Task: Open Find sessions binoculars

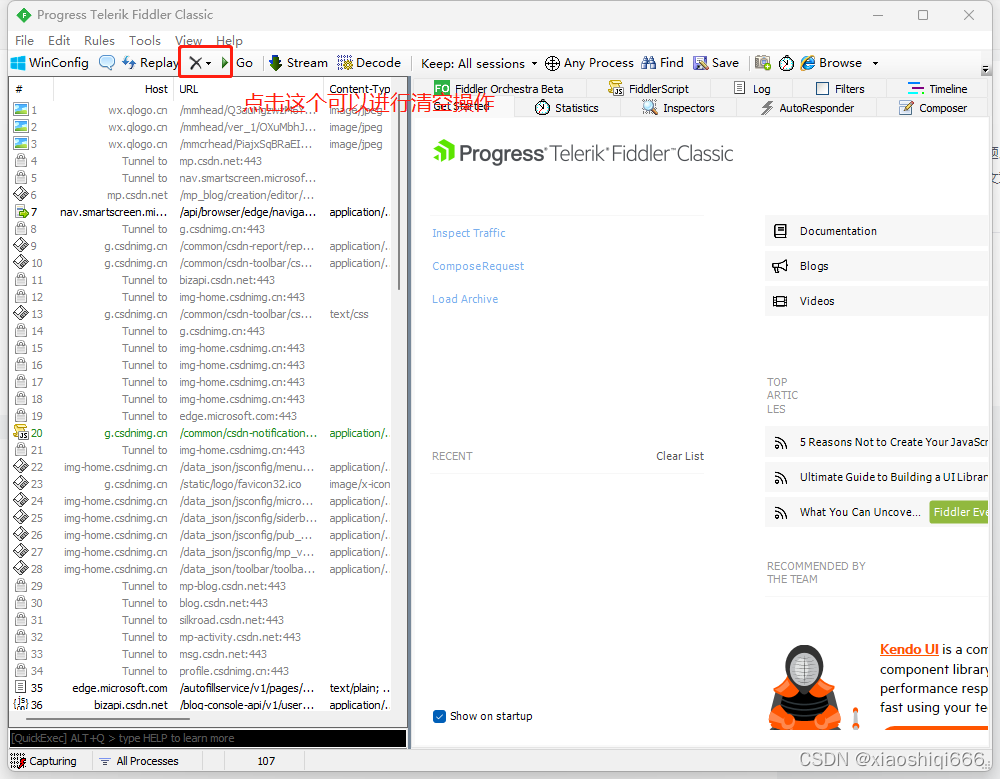Action: [662, 63]
